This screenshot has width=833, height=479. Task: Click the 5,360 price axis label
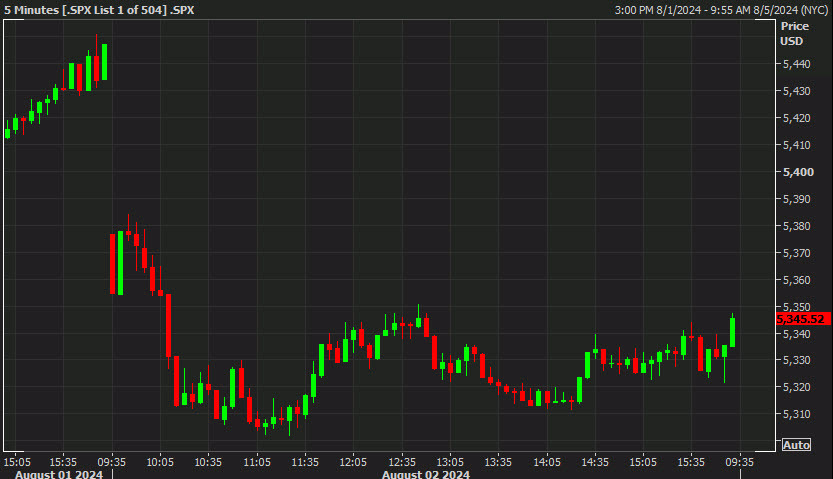pos(796,280)
